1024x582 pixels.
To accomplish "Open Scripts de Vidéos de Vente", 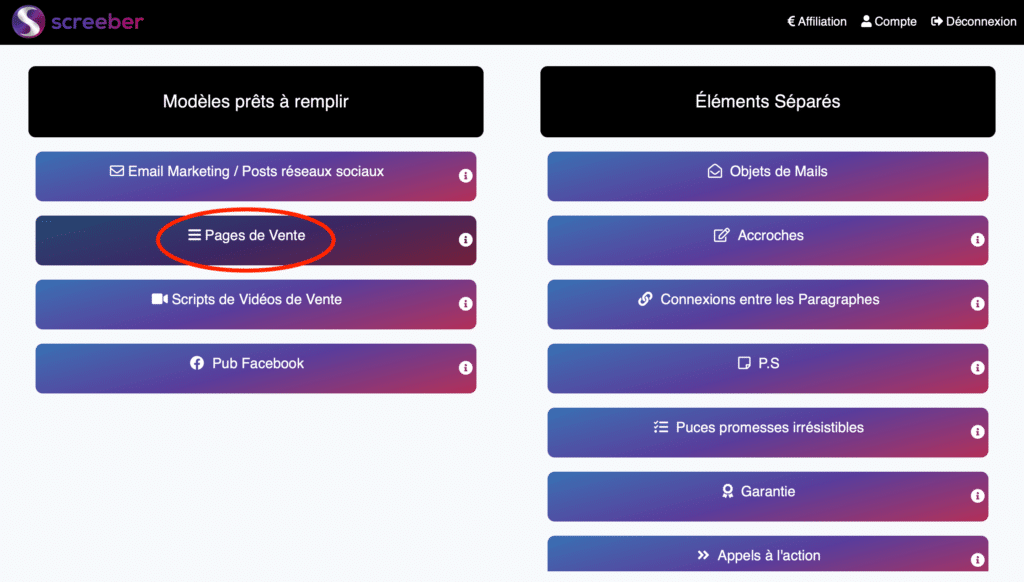I will (x=246, y=300).
